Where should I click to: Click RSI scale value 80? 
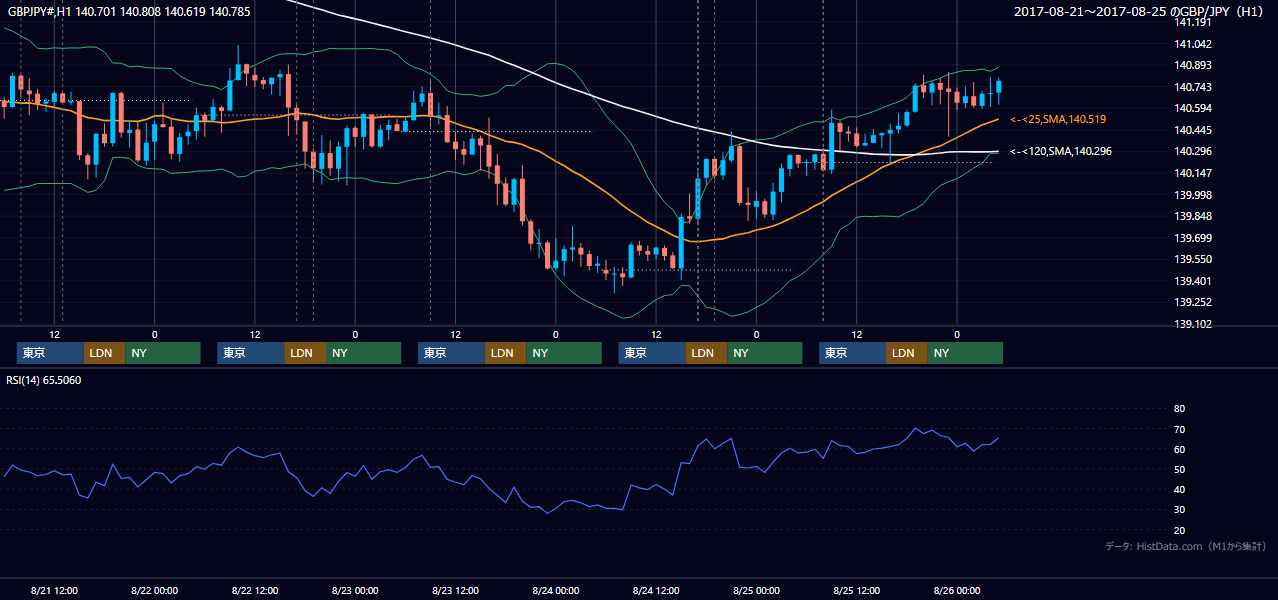[1179, 409]
